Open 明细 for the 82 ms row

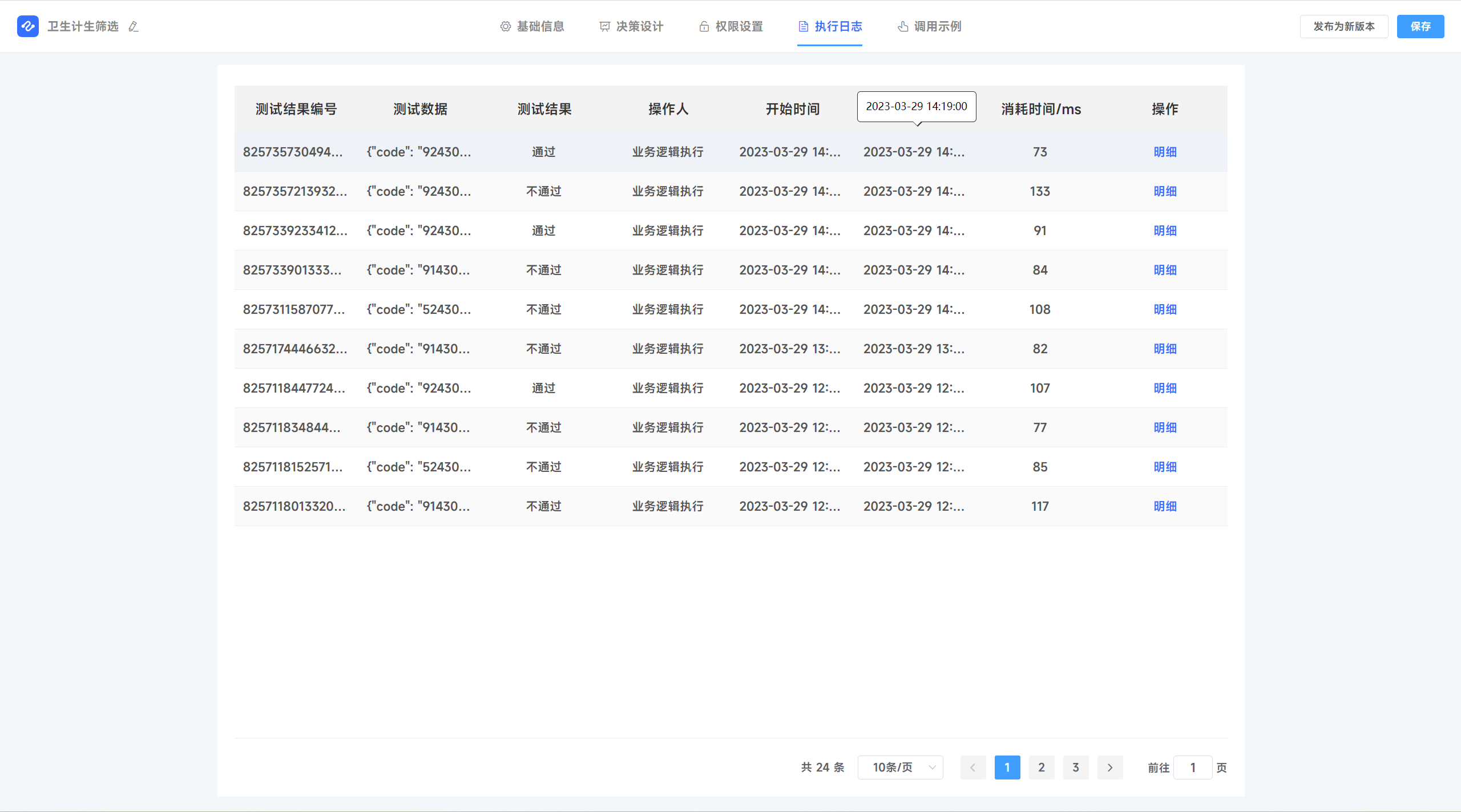1165,349
